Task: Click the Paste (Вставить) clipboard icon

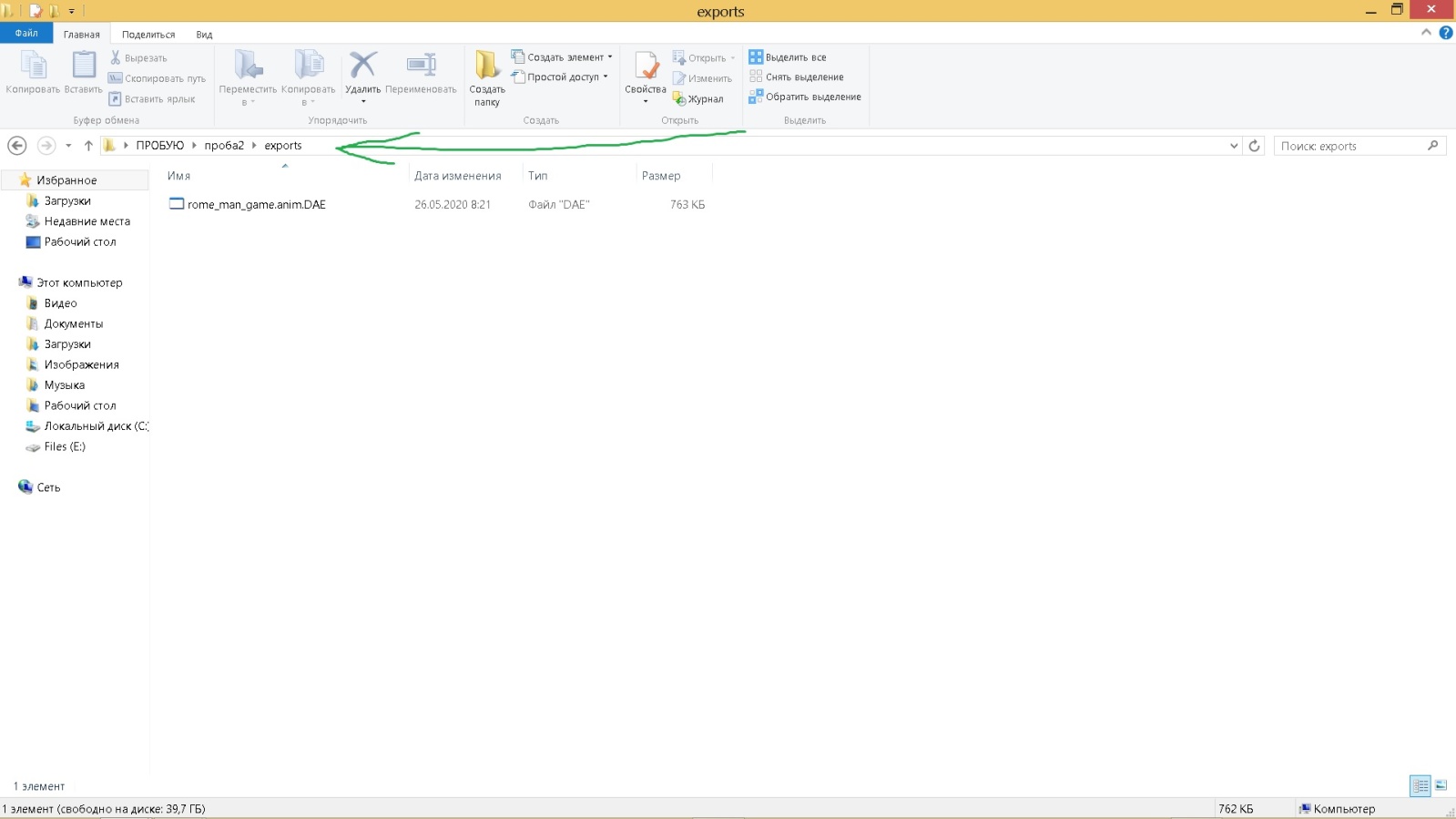Action: point(83,67)
